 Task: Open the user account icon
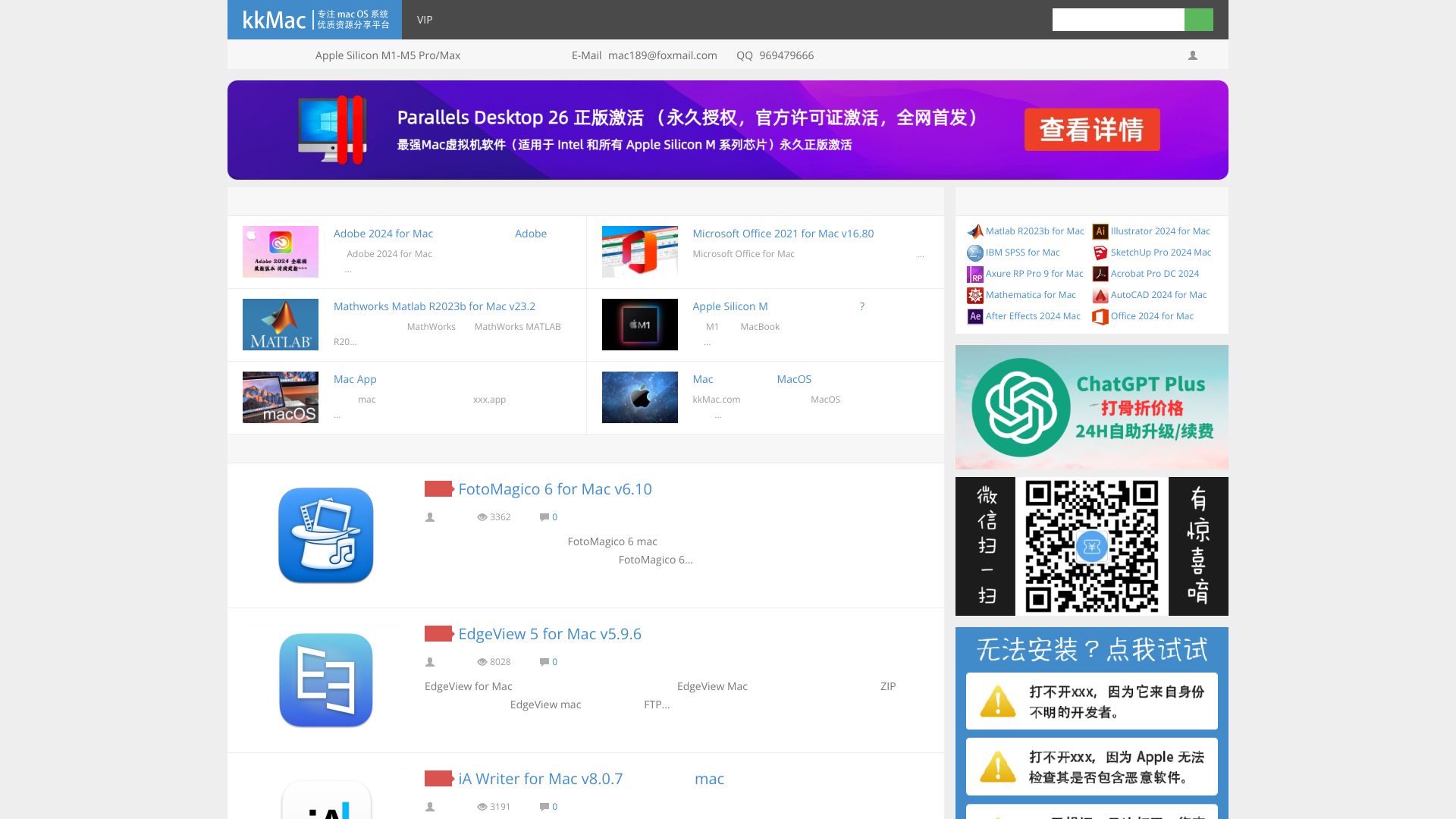point(1193,55)
